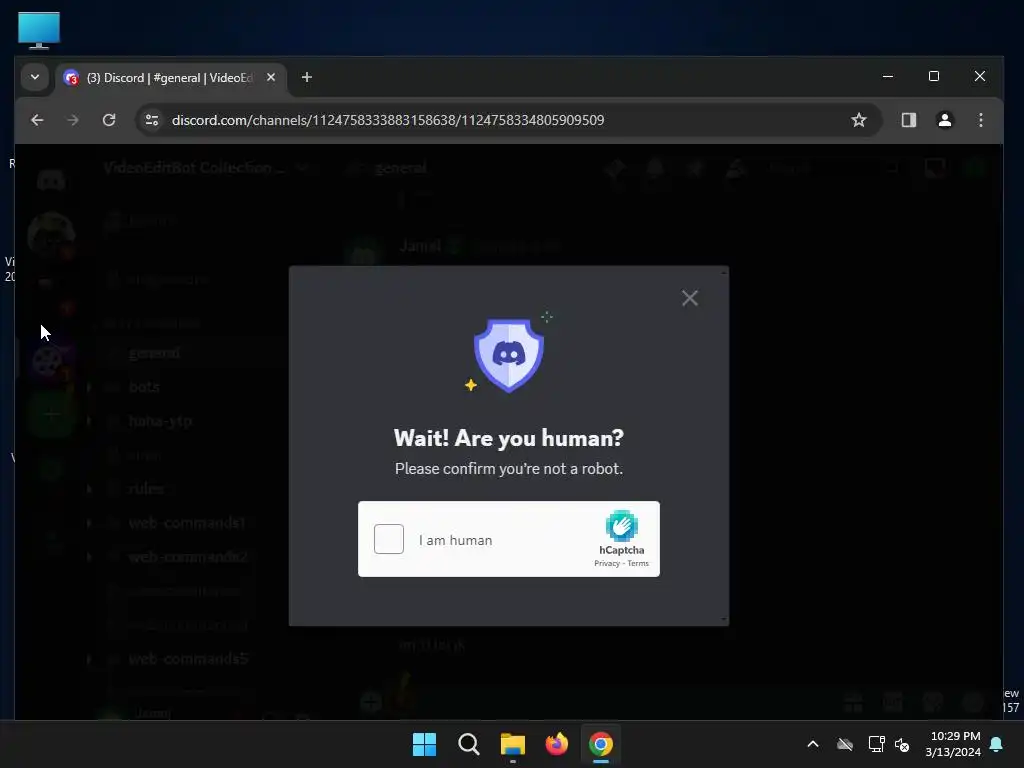Screen dimensions: 1024x768
Task: Minimize the Chrome window
Action: (x=888, y=76)
